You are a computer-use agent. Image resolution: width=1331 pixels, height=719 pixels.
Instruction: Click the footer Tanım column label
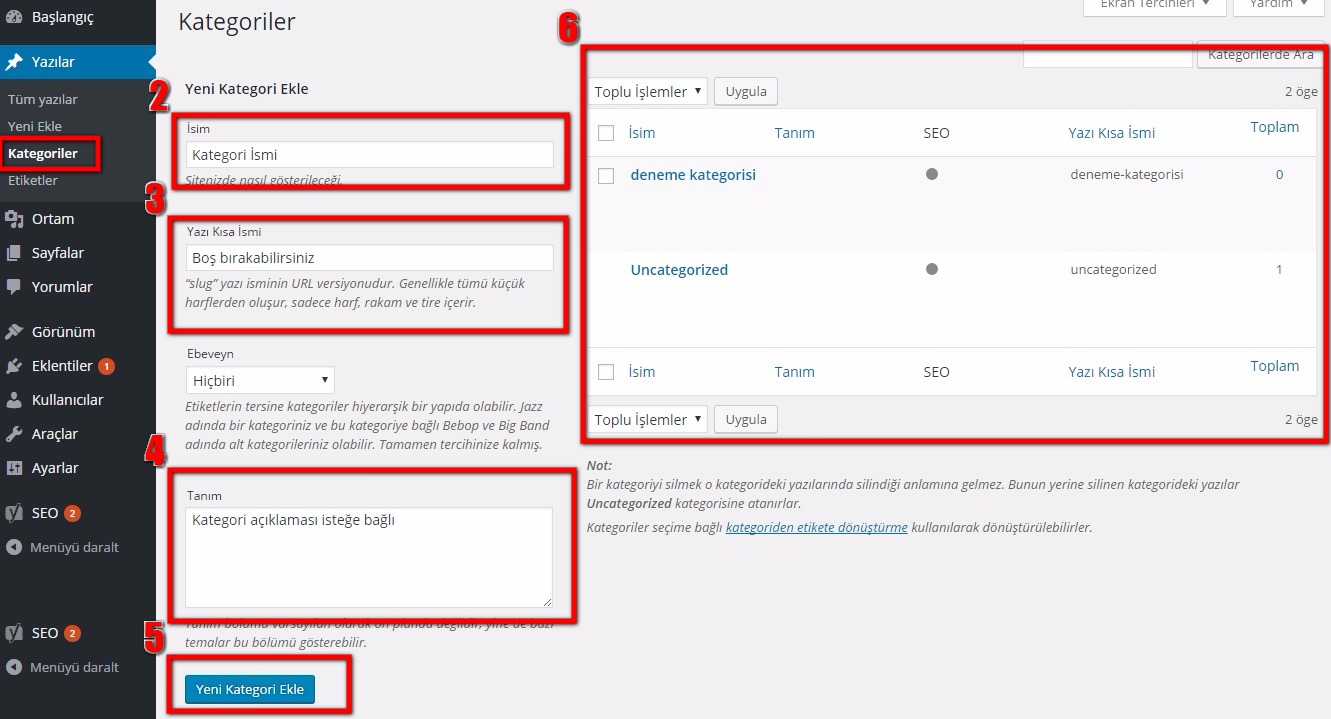pyautogui.click(x=795, y=371)
